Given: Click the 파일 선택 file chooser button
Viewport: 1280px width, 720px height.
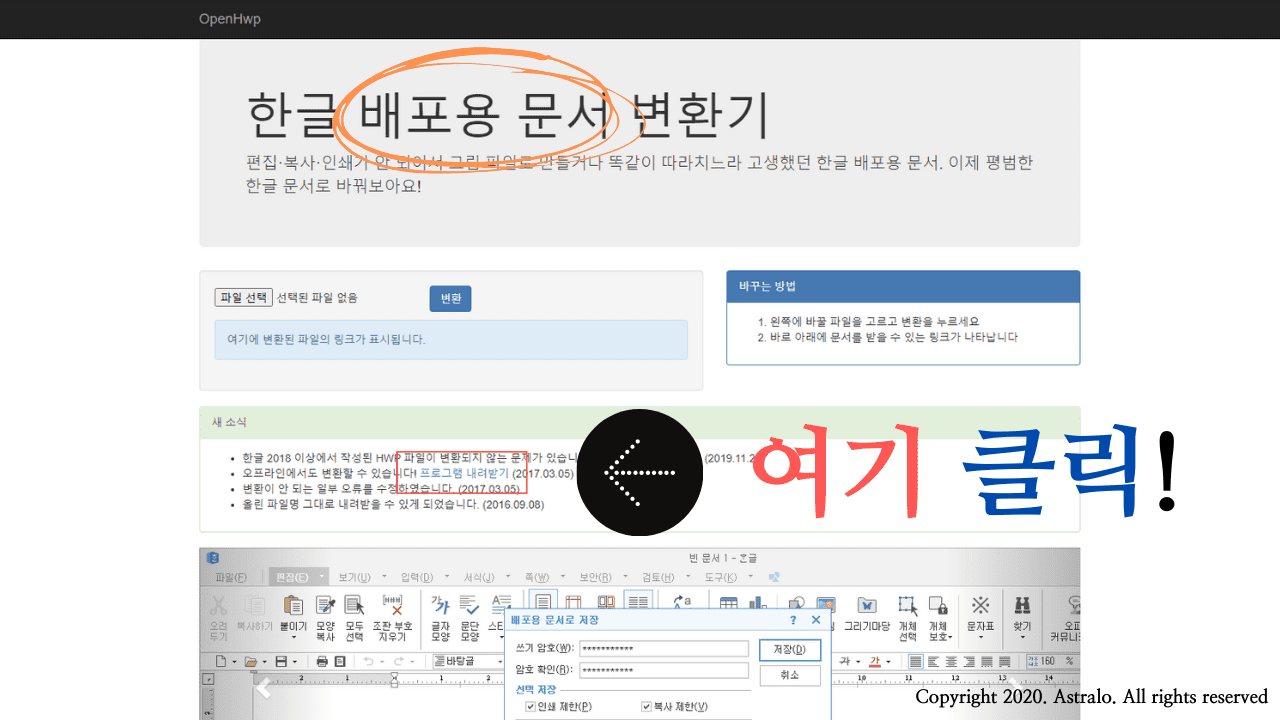Looking at the screenshot, I should (243, 297).
